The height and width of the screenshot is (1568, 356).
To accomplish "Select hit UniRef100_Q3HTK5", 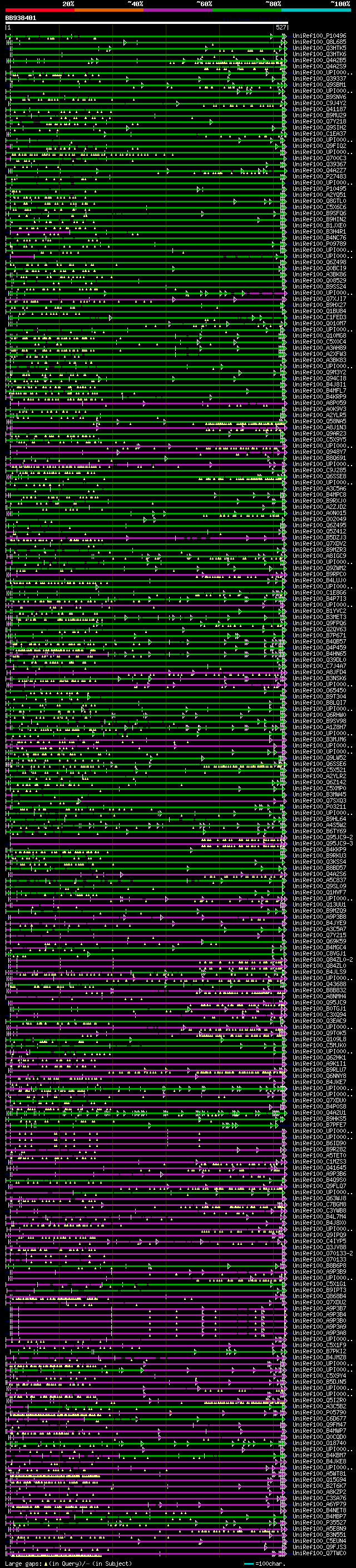I will click(x=319, y=48).
